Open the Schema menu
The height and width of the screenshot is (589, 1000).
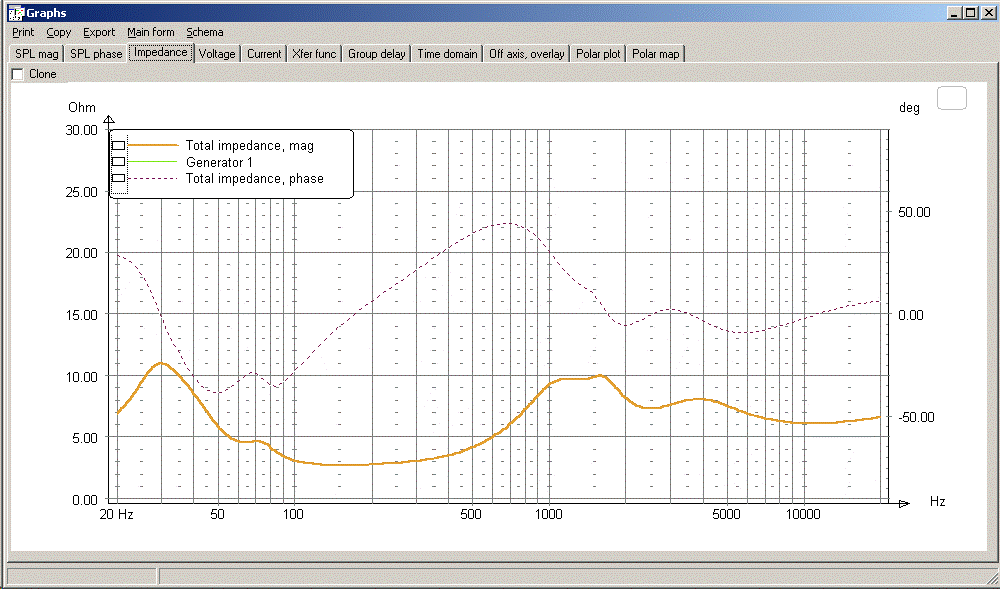[205, 32]
